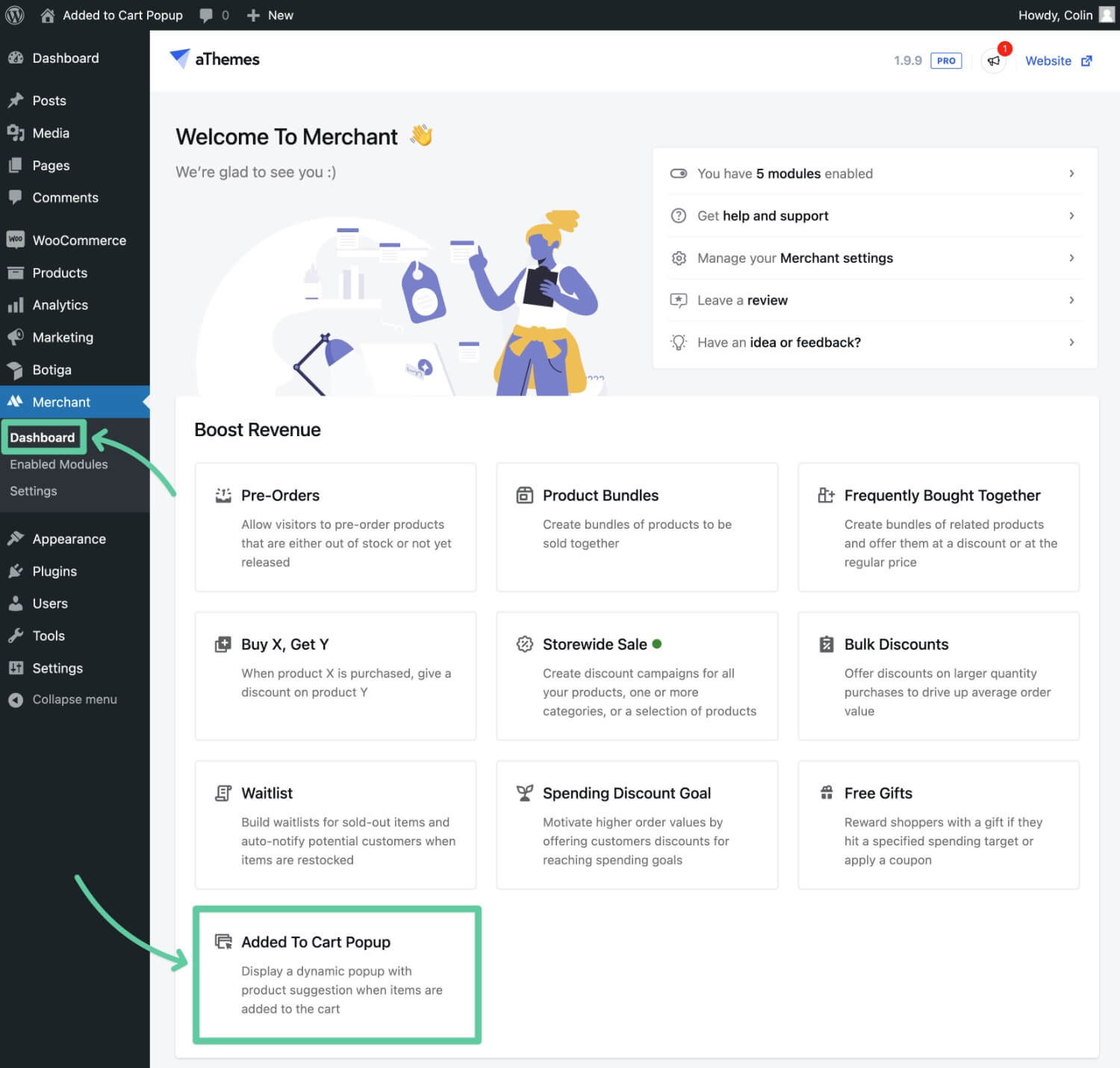Click the toggle icon beside modules enabled
Image resolution: width=1120 pixels, height=1068 pixels.
(678, 173)
